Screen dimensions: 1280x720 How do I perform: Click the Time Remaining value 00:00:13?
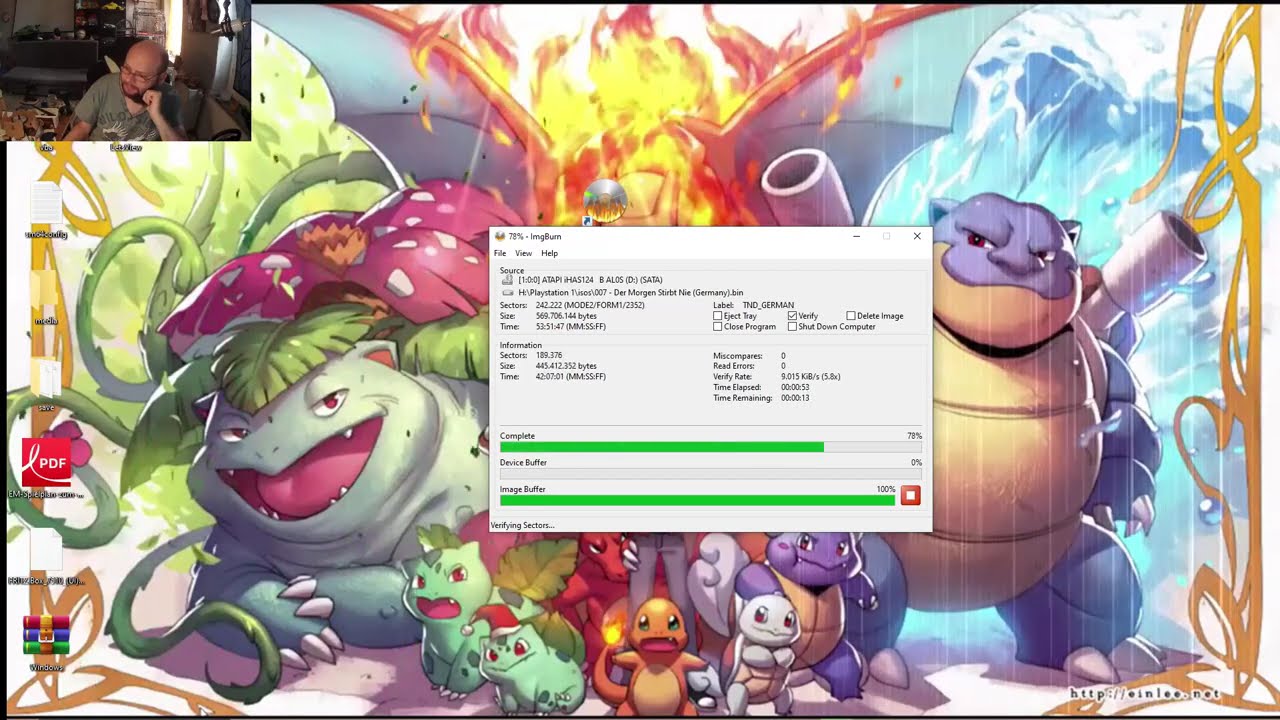(795, 398)
